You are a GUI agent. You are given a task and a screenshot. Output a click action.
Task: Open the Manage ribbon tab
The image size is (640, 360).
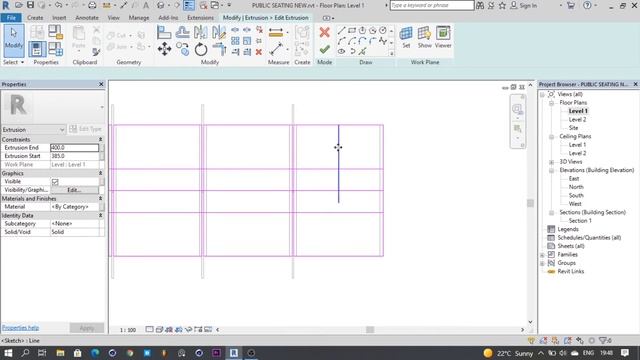[x=139, y=18]
